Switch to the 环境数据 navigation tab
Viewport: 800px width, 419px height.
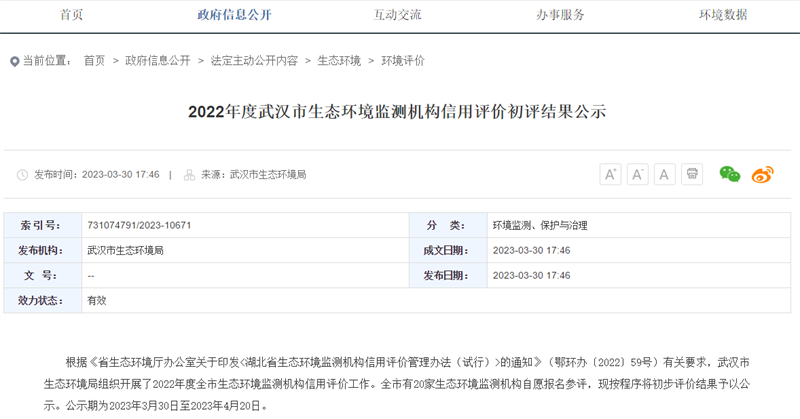click(723, 15)
